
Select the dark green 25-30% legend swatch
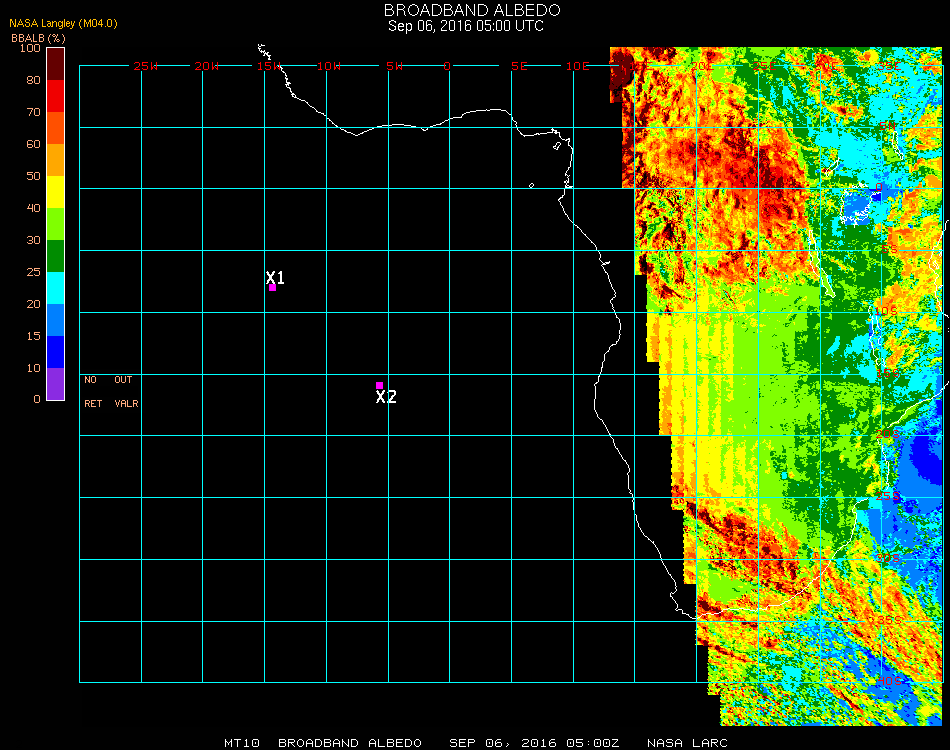click(x=56, y=256)
